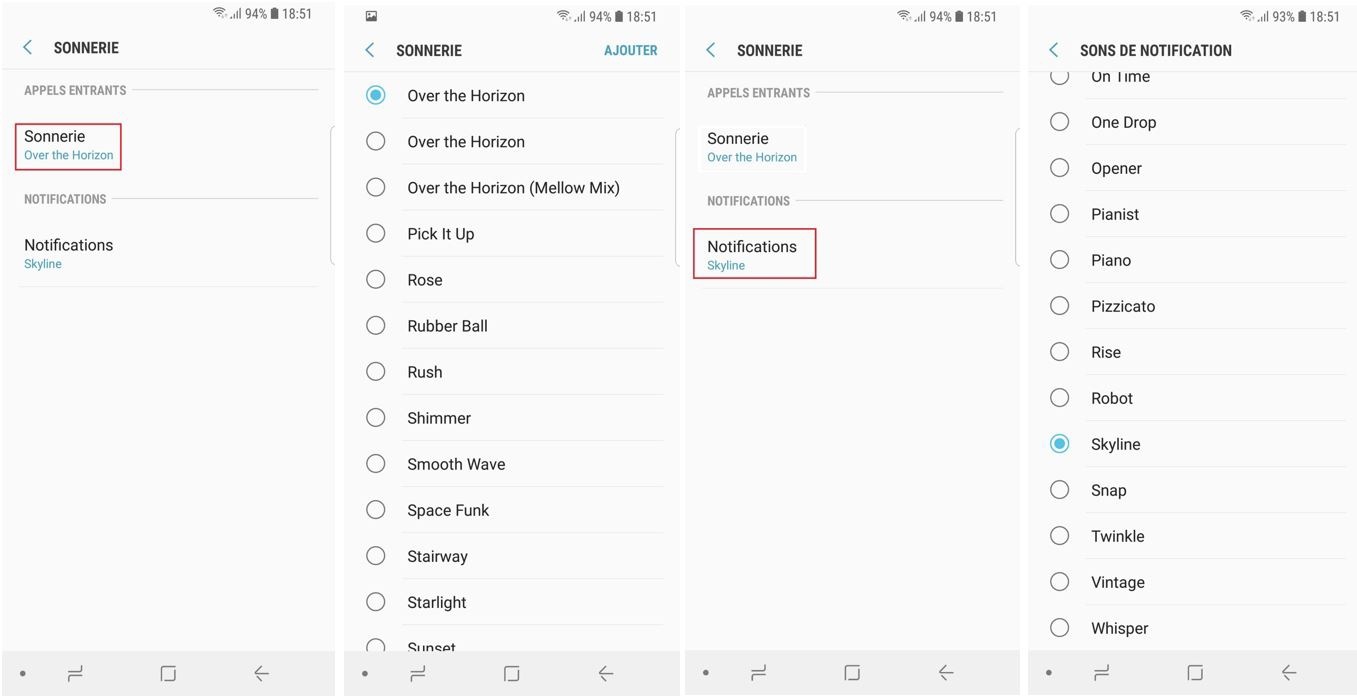Choose the Robot notification sound

click(1196, 398)
